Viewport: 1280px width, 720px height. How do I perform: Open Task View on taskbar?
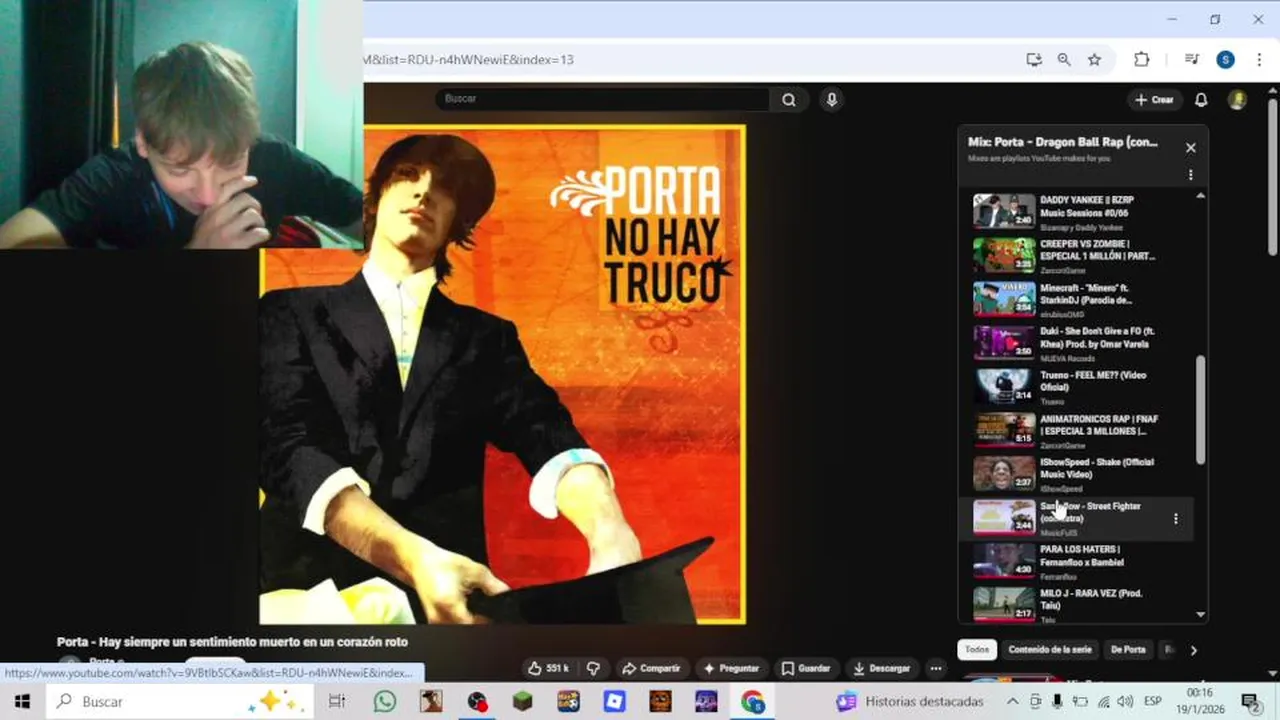pos(337,702)
